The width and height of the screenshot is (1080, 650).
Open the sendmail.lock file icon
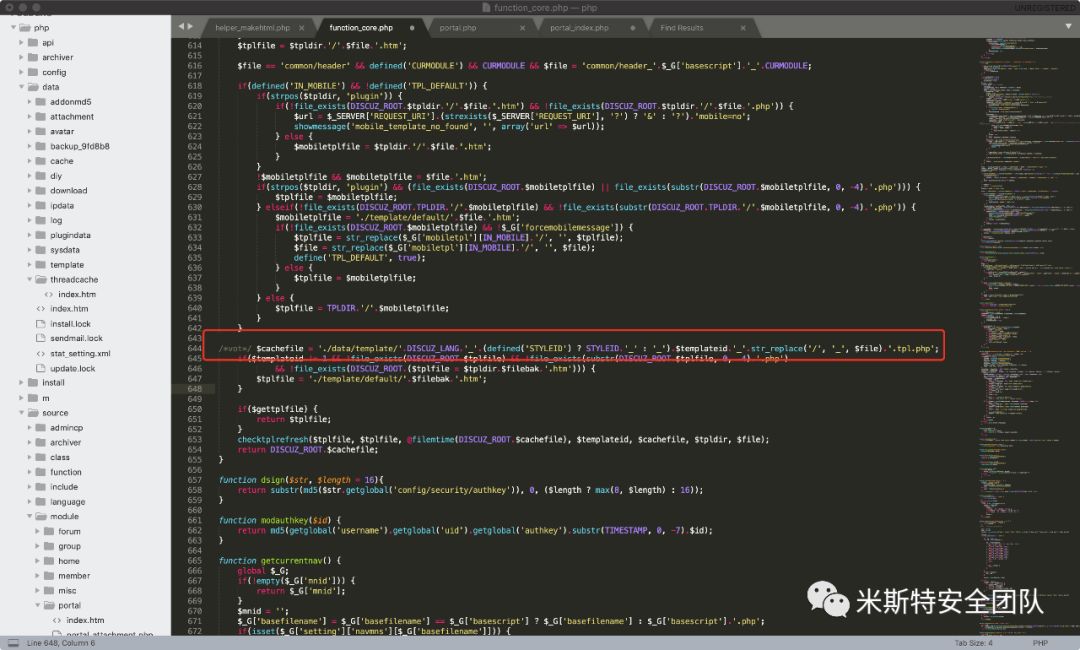tap(41, 339)
